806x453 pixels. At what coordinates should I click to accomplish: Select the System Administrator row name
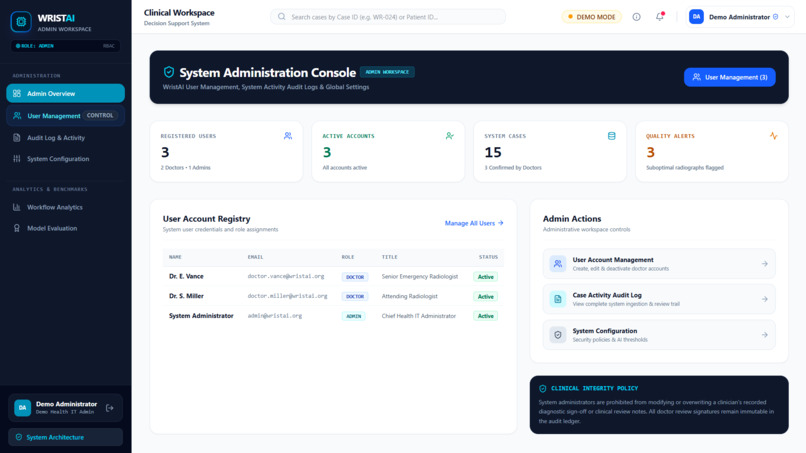[x=201, y=316]
